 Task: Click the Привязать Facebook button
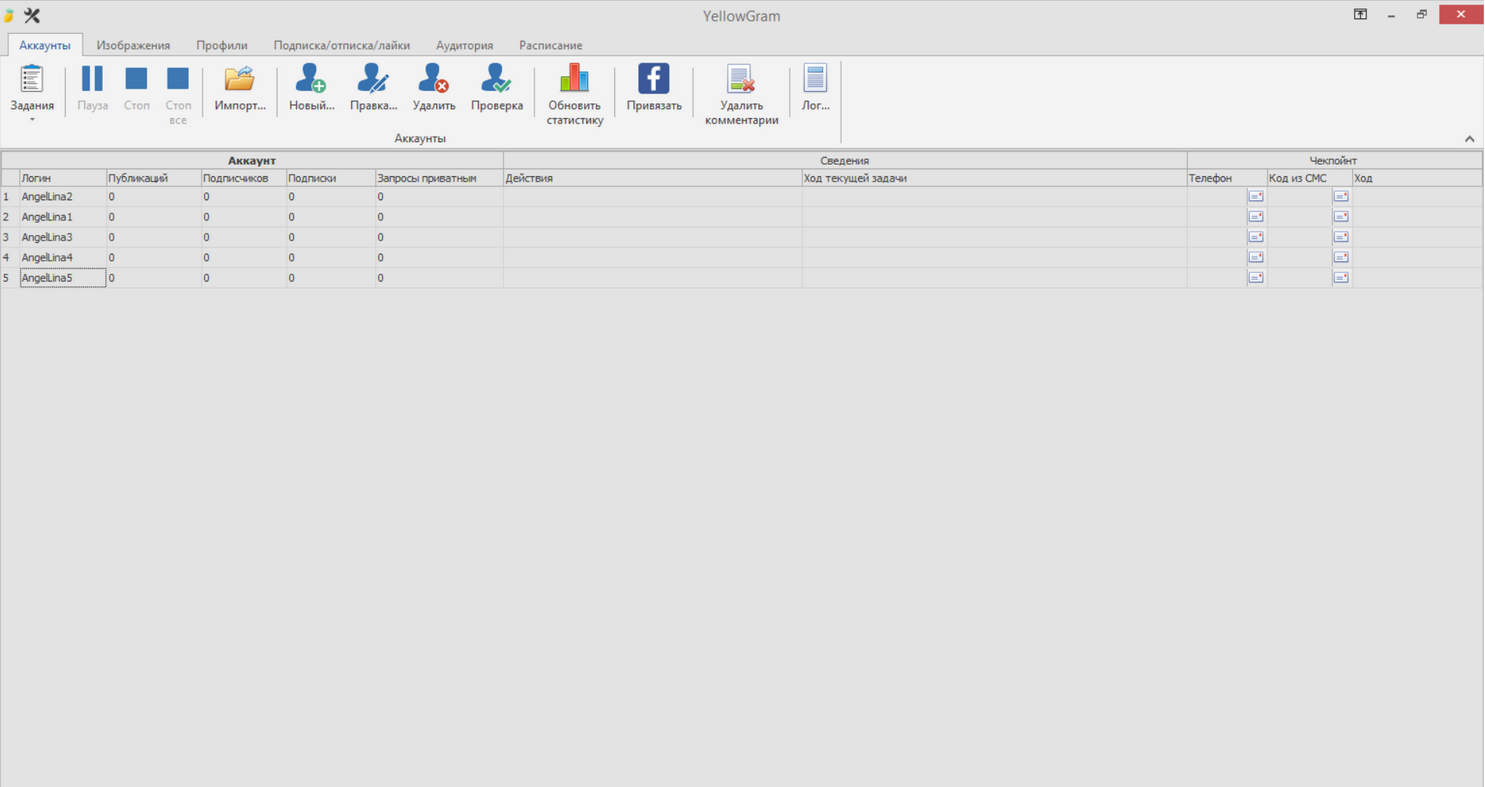click(x=654, y=89)
